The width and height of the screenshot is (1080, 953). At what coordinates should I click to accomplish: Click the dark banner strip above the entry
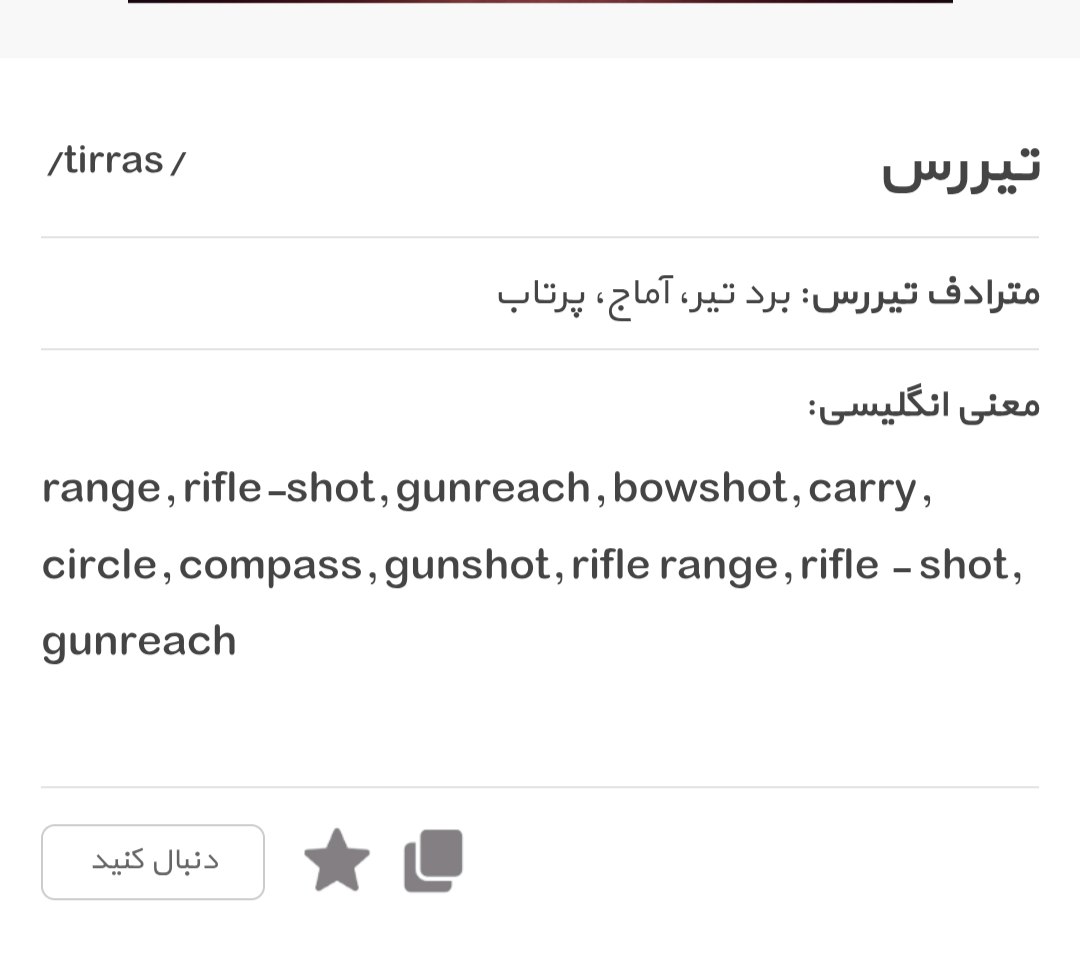tap(540, 2)
